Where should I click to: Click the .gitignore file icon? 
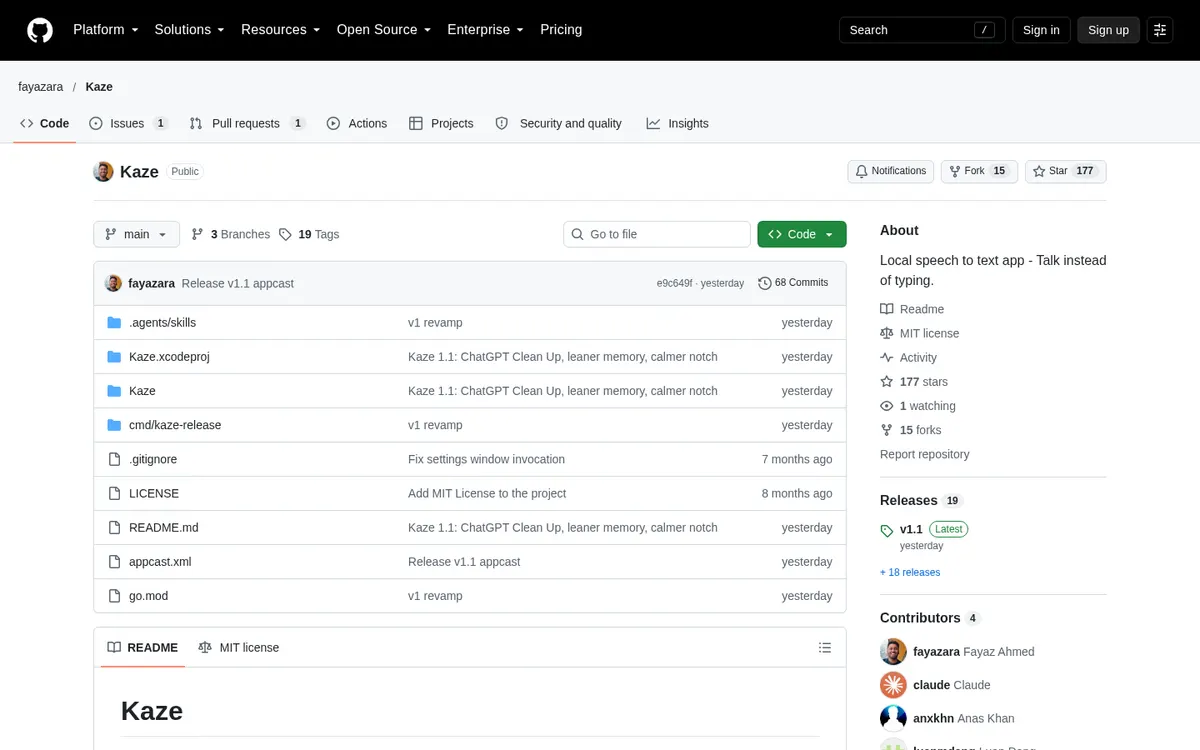pyautogui.click(x=114, y=459)
